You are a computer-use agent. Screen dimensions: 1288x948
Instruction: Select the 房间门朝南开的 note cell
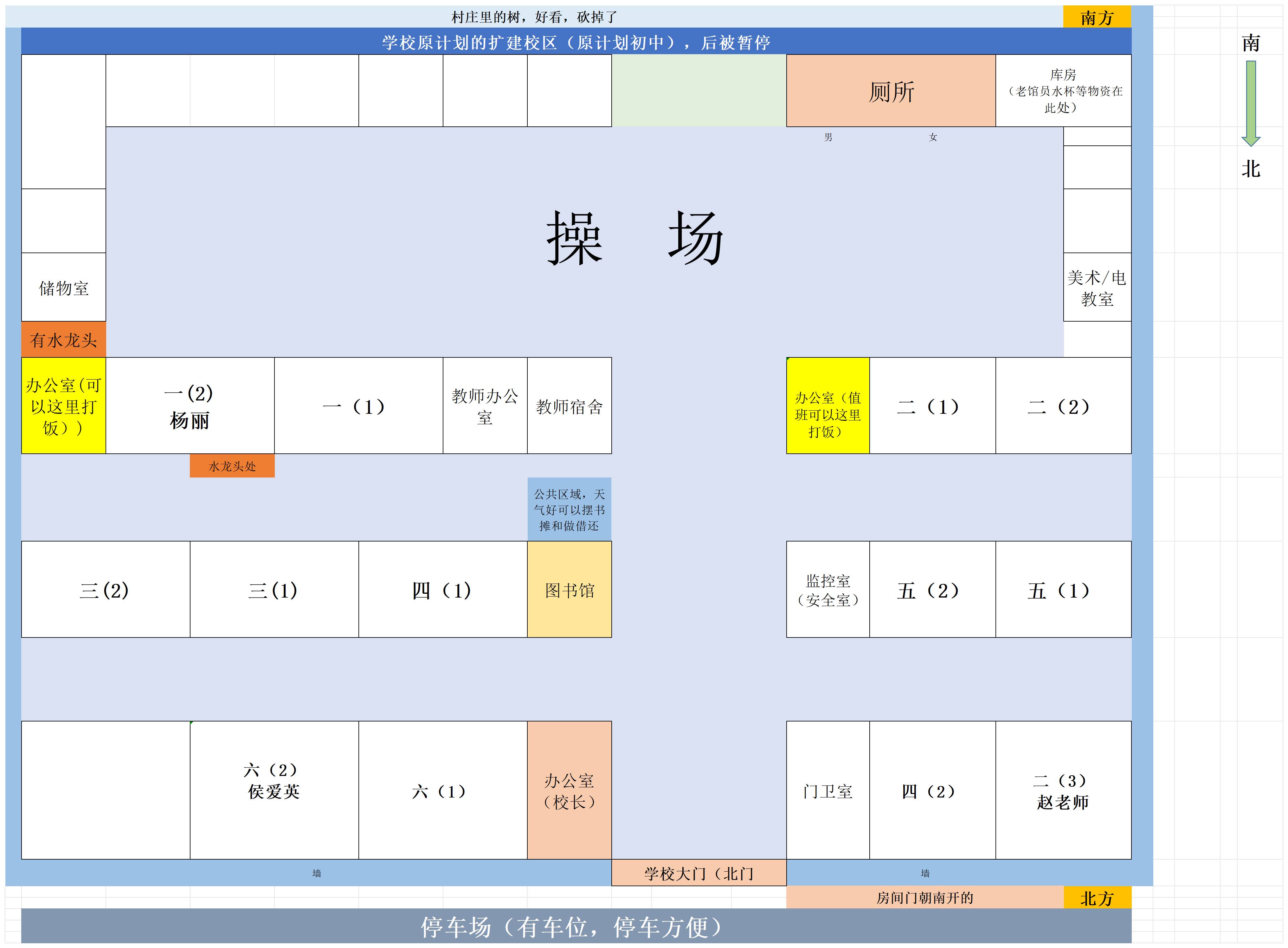924,898
